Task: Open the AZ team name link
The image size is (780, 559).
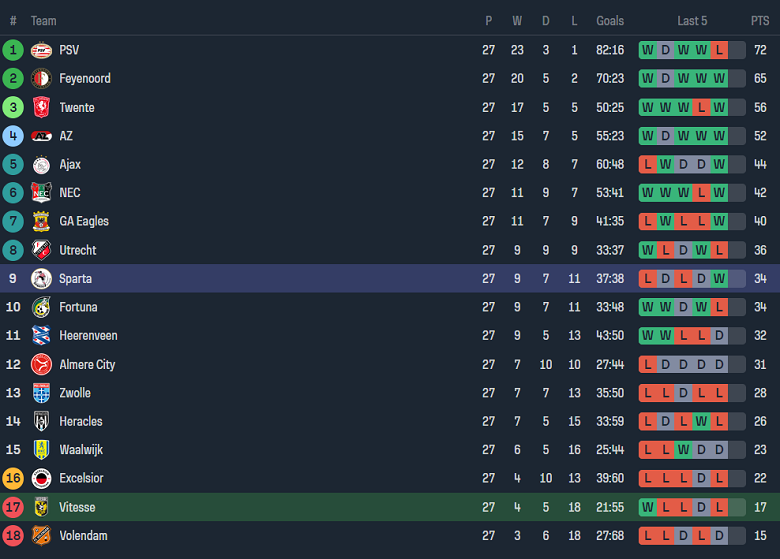Action: 66,136
